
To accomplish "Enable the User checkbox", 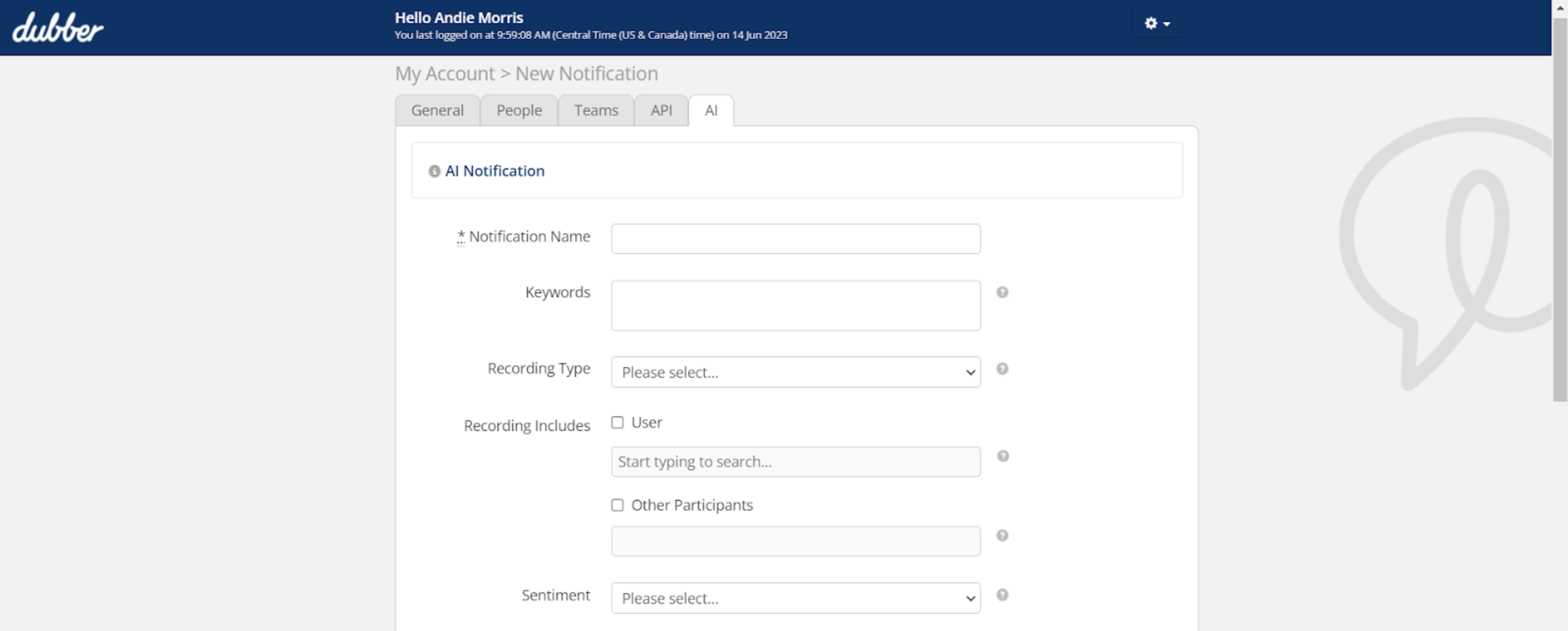I will (x=617, y=423).
